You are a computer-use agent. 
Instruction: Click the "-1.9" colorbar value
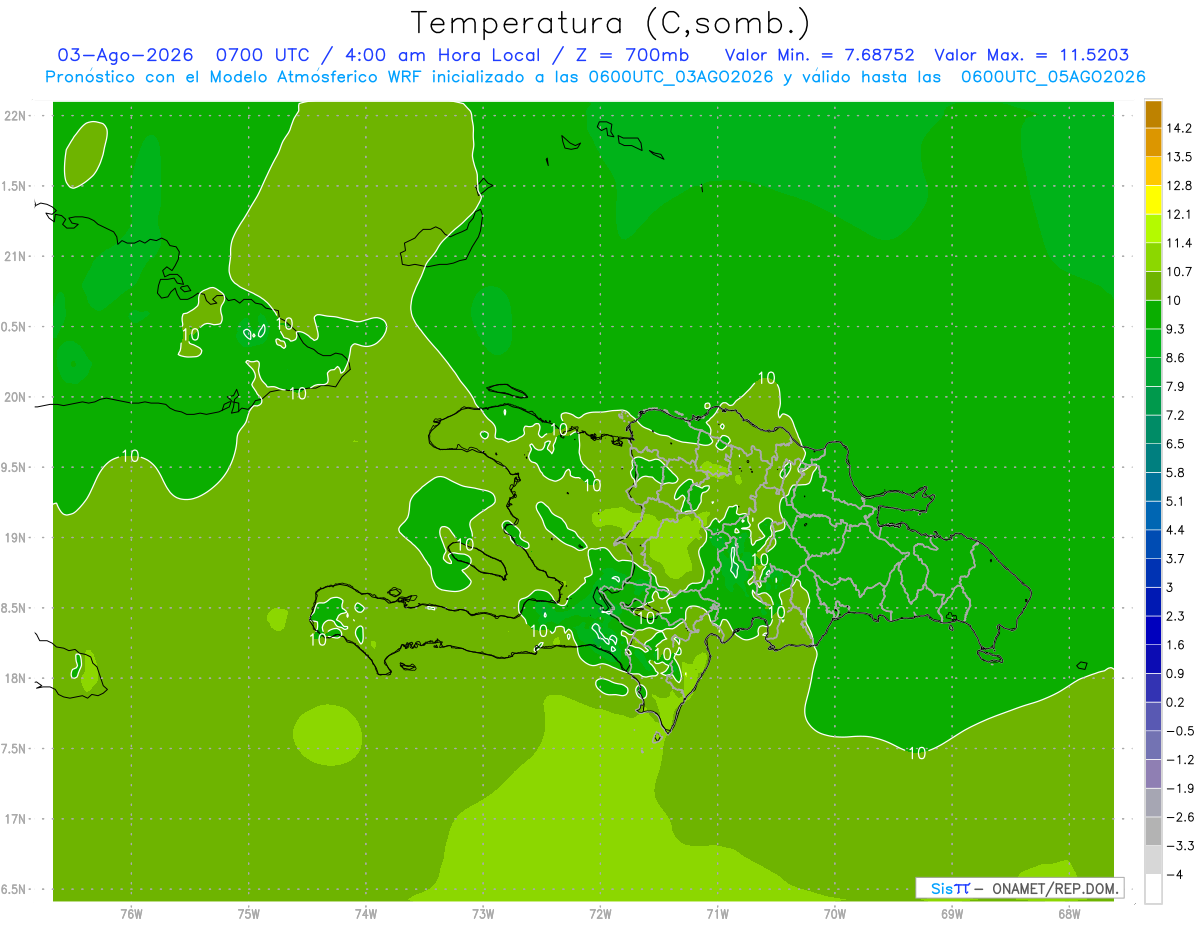(1179, 788)
